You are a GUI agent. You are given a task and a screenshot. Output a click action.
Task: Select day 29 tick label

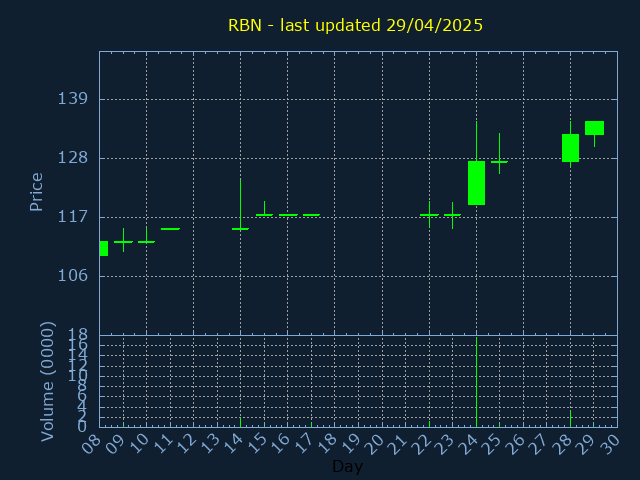coord(586,444)
